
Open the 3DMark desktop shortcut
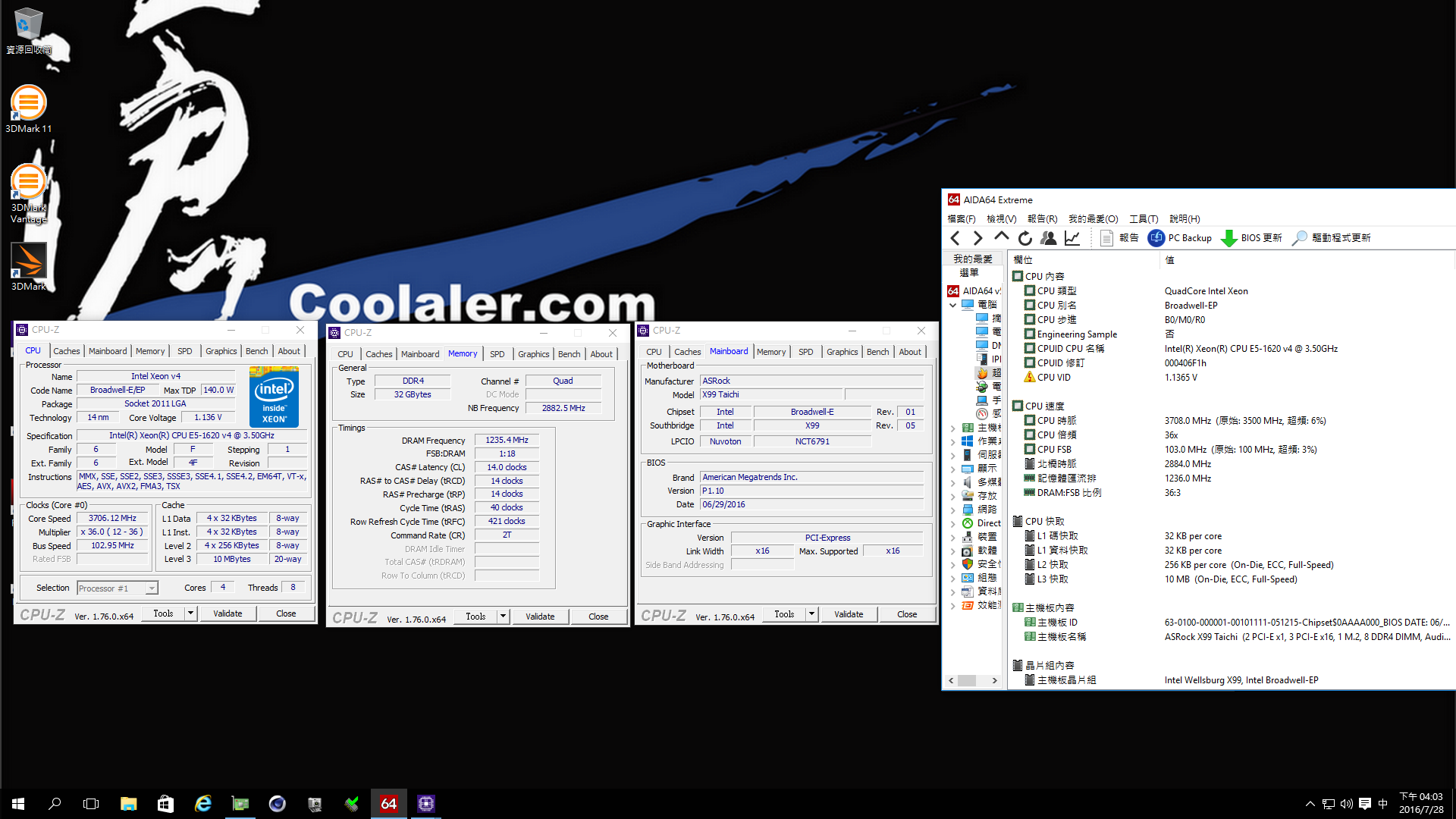pyautogui.click(x=28, y=266)
